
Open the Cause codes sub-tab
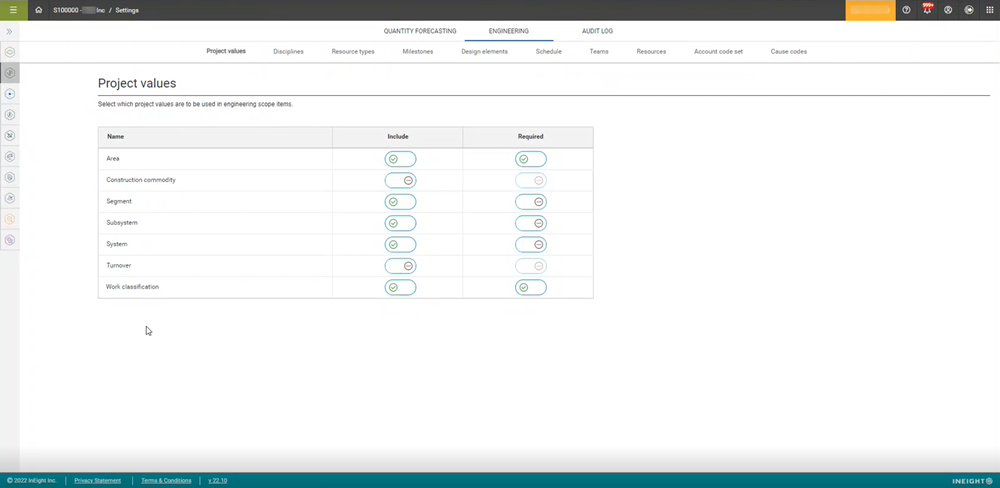[789, 51]
